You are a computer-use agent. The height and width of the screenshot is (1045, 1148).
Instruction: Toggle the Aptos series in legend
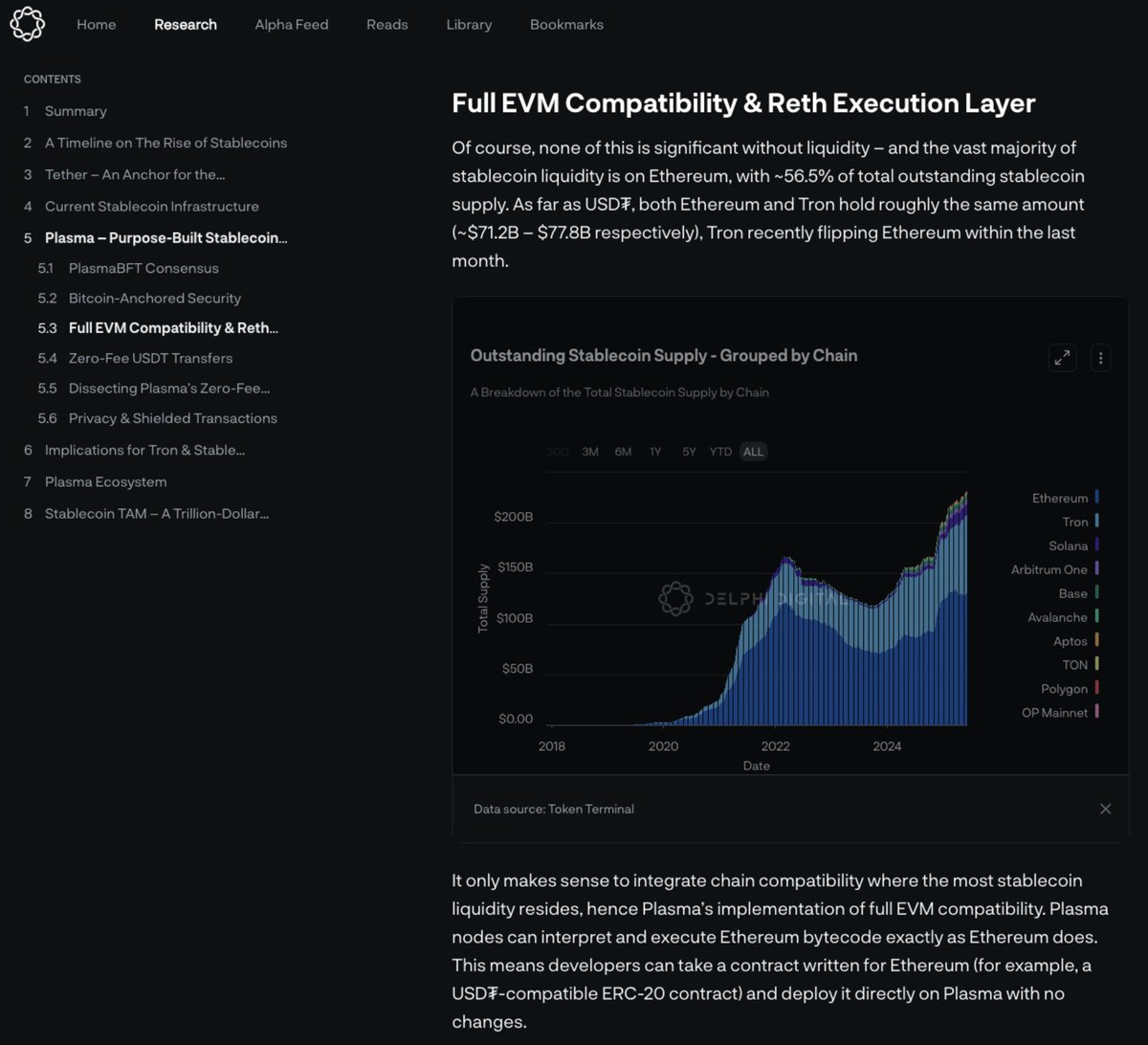[x=1075, y=641]
